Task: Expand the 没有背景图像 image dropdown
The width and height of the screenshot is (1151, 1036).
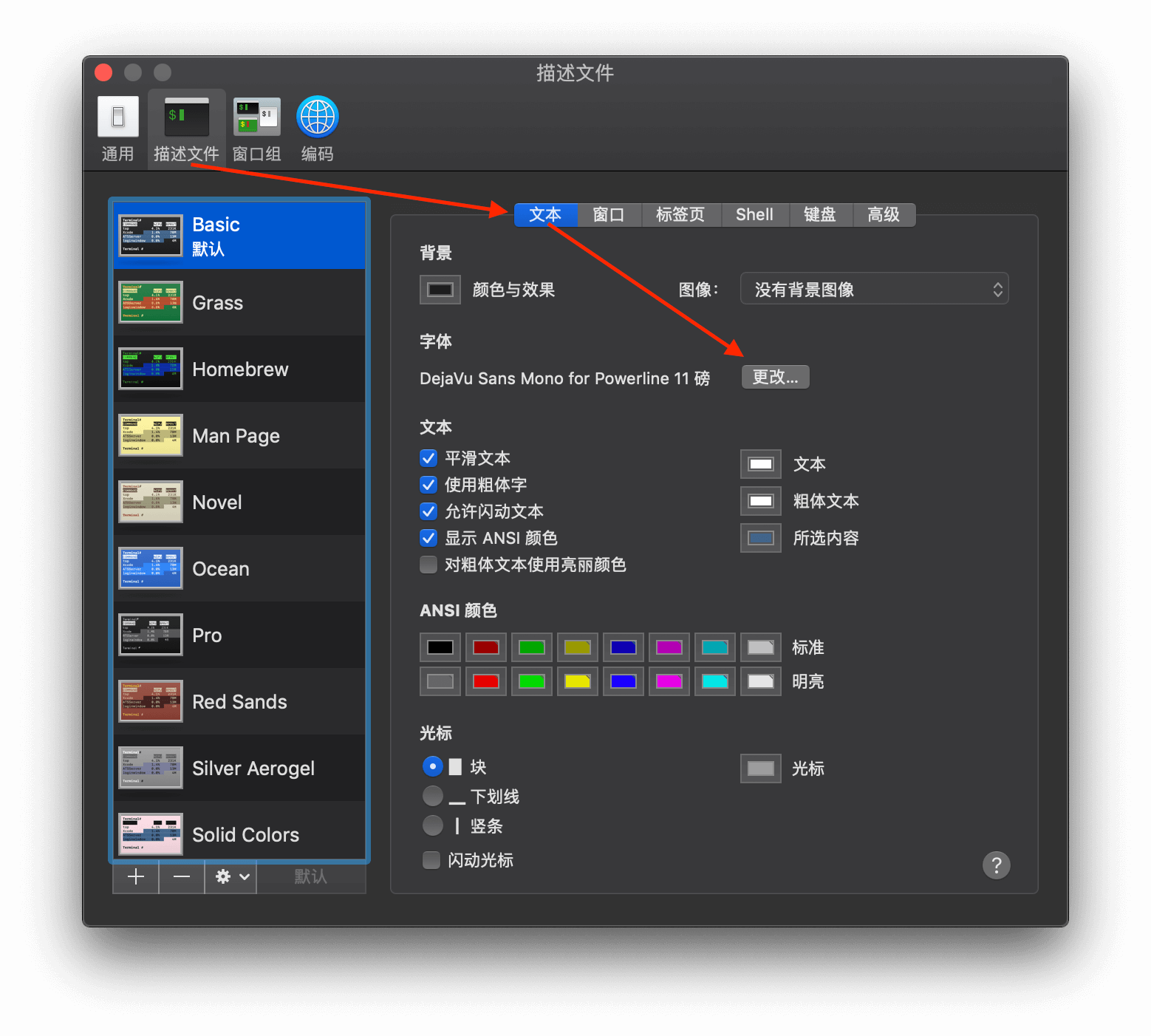Action: pos(874,290)
